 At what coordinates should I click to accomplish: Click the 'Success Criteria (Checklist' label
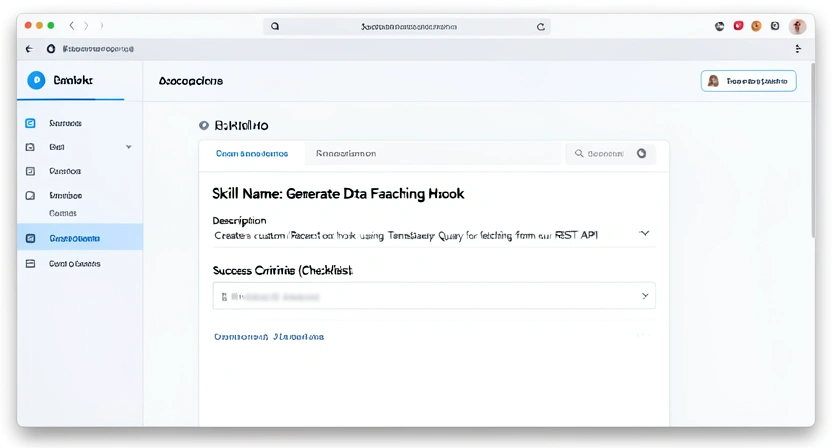coord(282,270)
